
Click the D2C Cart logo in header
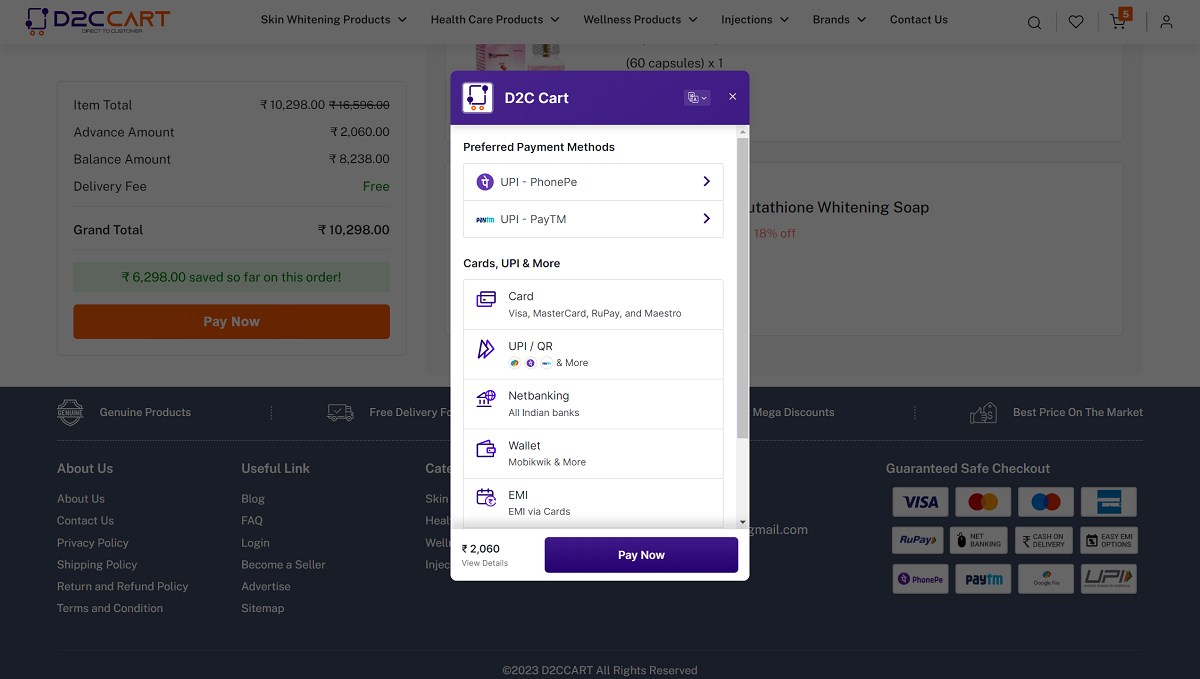pyautogui.click(x=97, y=21)
